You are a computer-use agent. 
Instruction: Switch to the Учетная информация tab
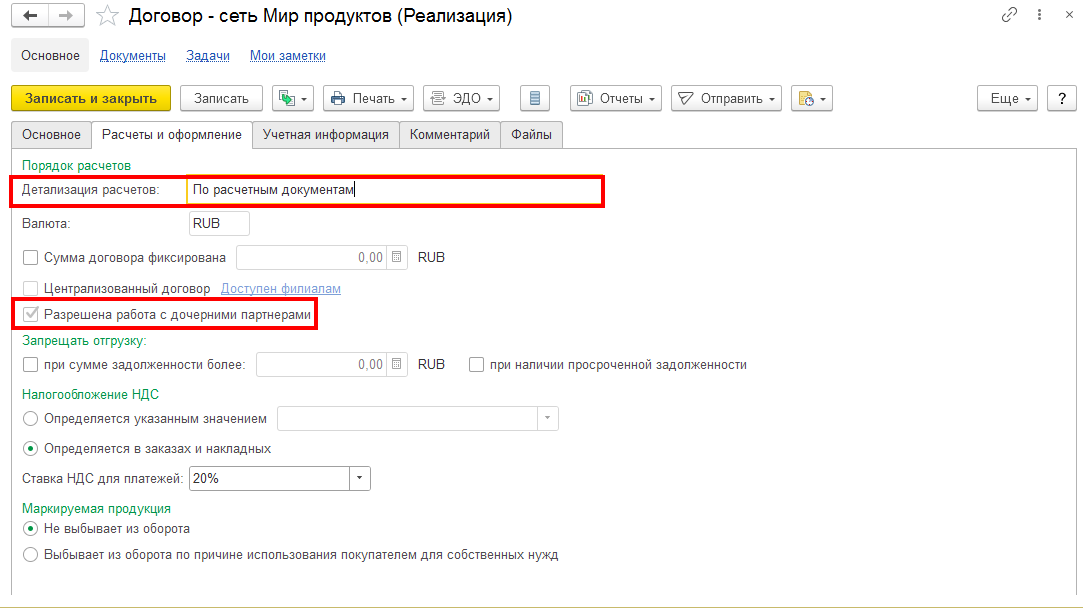[325, 134]
